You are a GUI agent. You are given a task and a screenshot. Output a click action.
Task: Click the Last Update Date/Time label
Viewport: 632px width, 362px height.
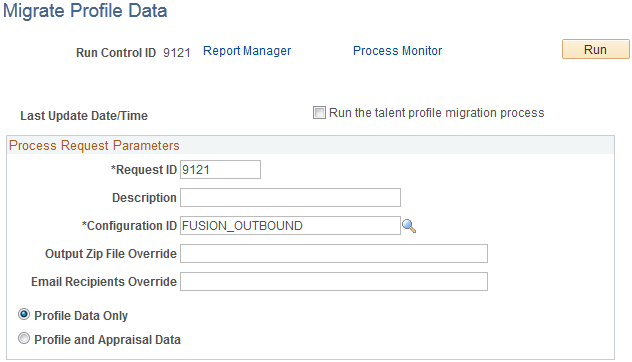(x=84, y=116)
